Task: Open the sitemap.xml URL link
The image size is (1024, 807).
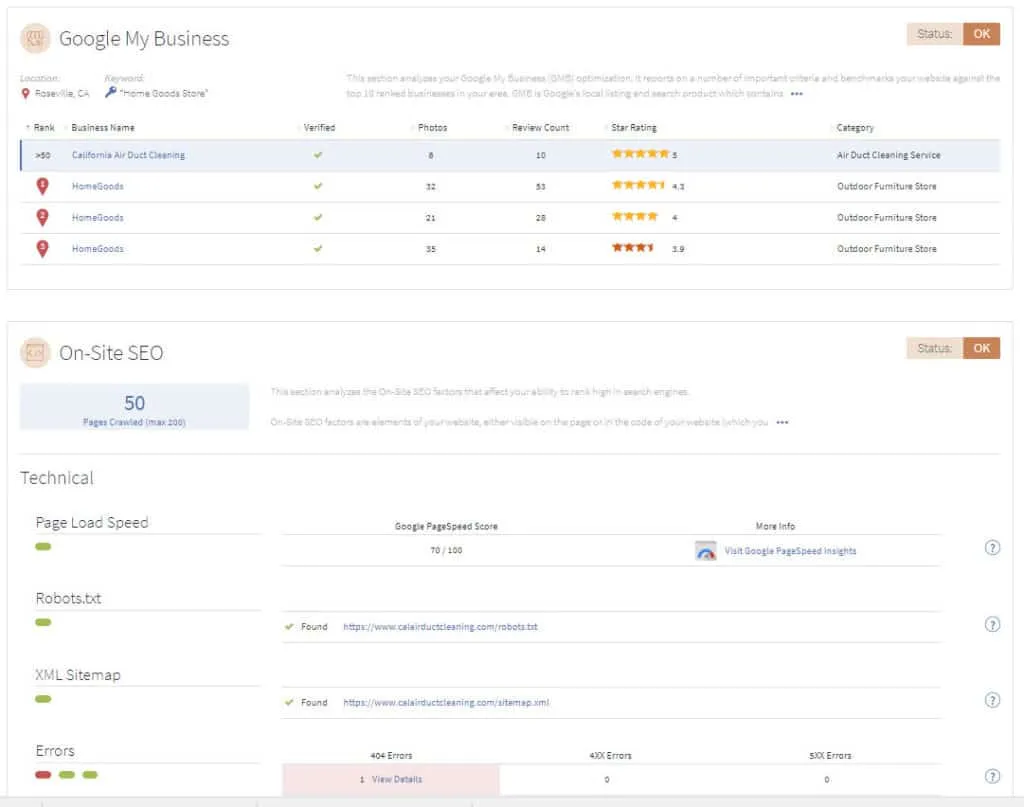Action: (x=446, y=703)
